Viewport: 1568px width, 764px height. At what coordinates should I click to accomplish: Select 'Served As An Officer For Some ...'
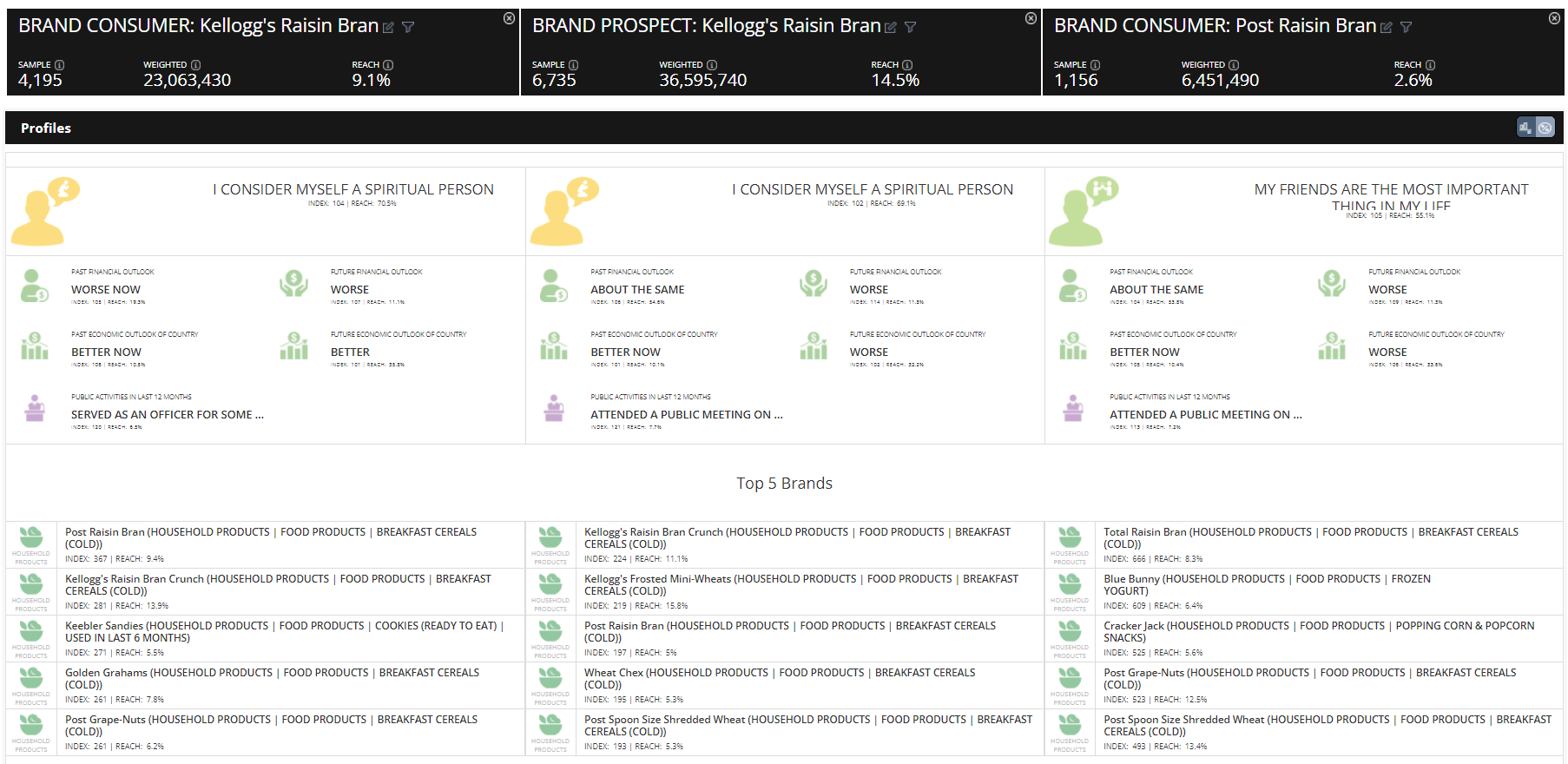click(168, 415)
